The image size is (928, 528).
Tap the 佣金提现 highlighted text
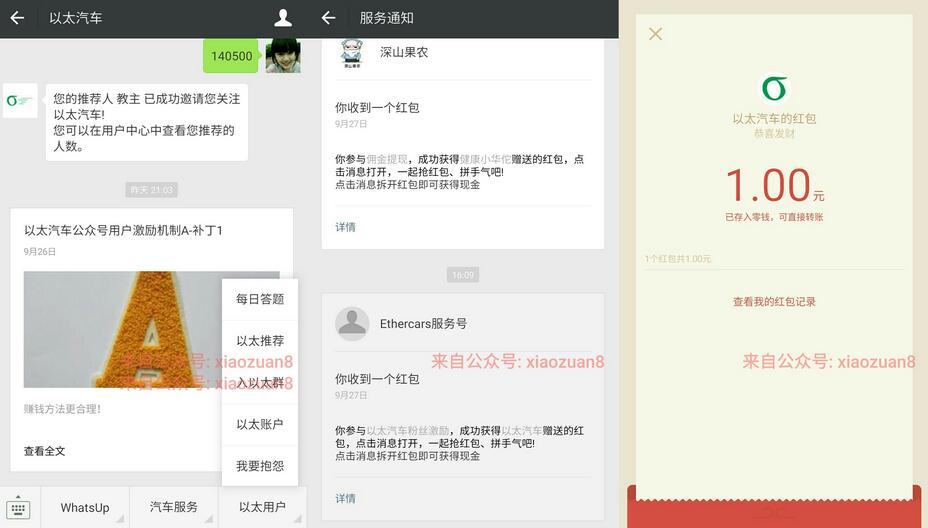click(x=387, y=159)
